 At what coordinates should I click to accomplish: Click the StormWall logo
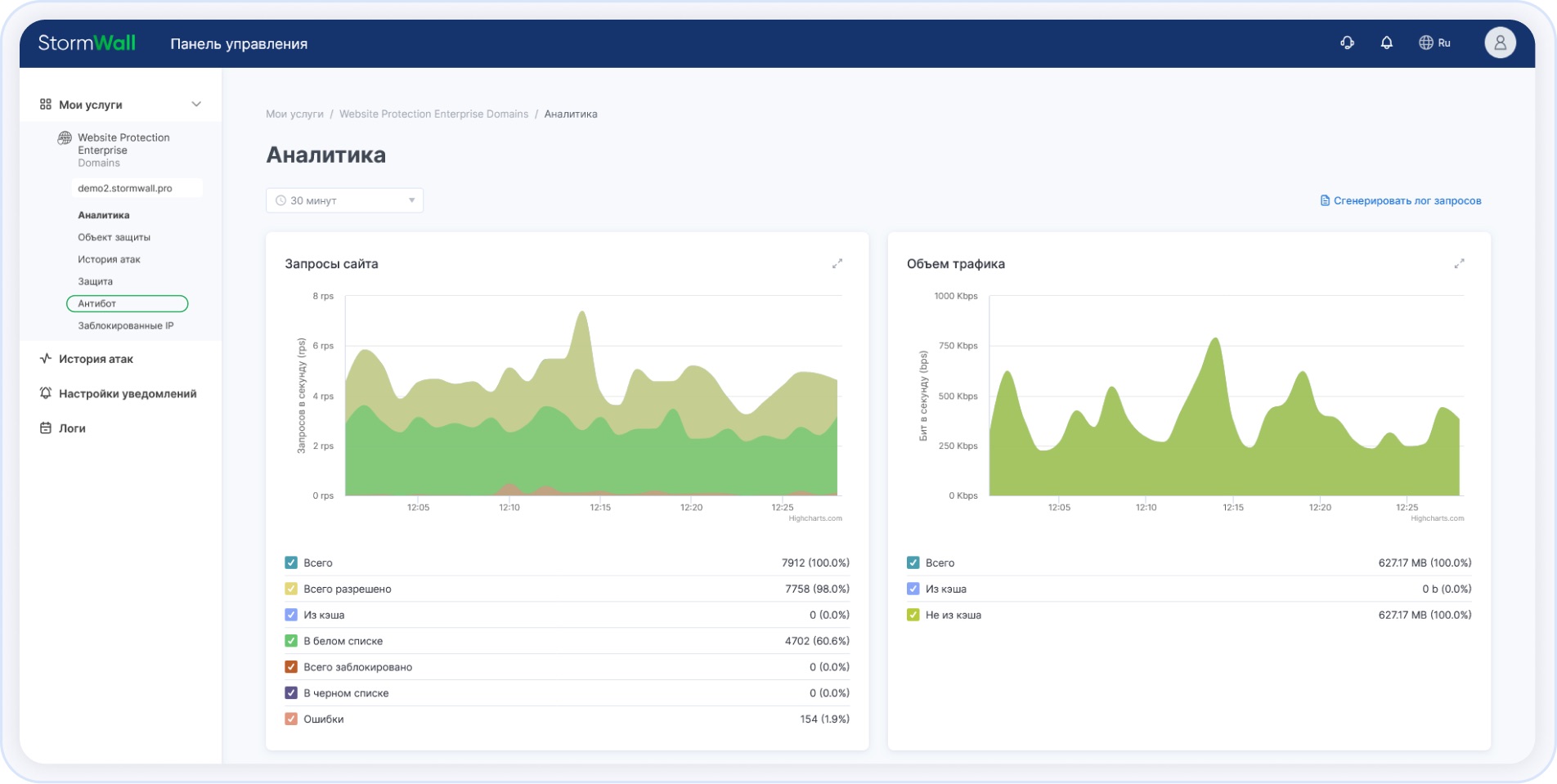[x=87, y=43]
